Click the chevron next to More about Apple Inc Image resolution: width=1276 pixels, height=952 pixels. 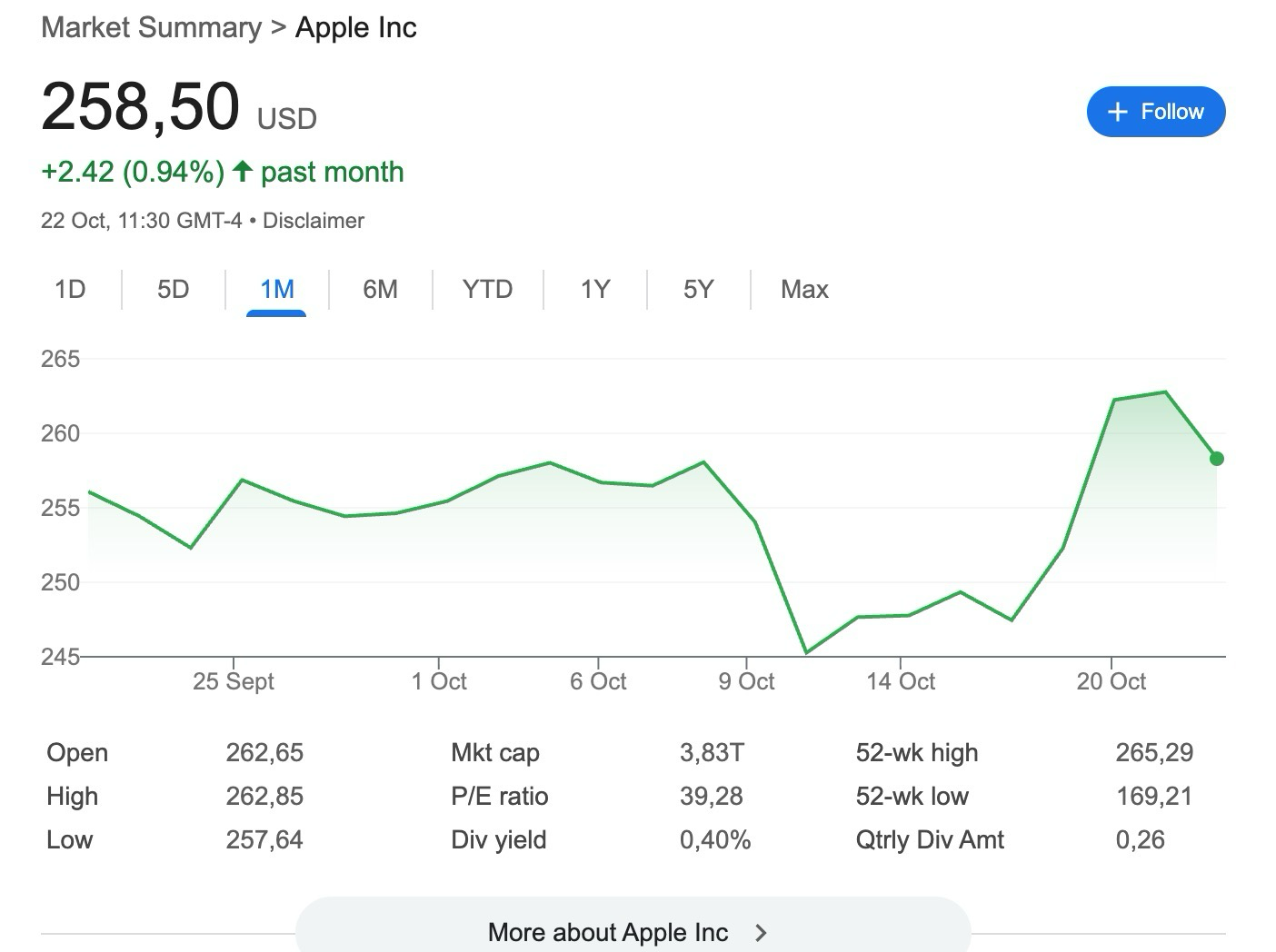[x=762, y=933]
